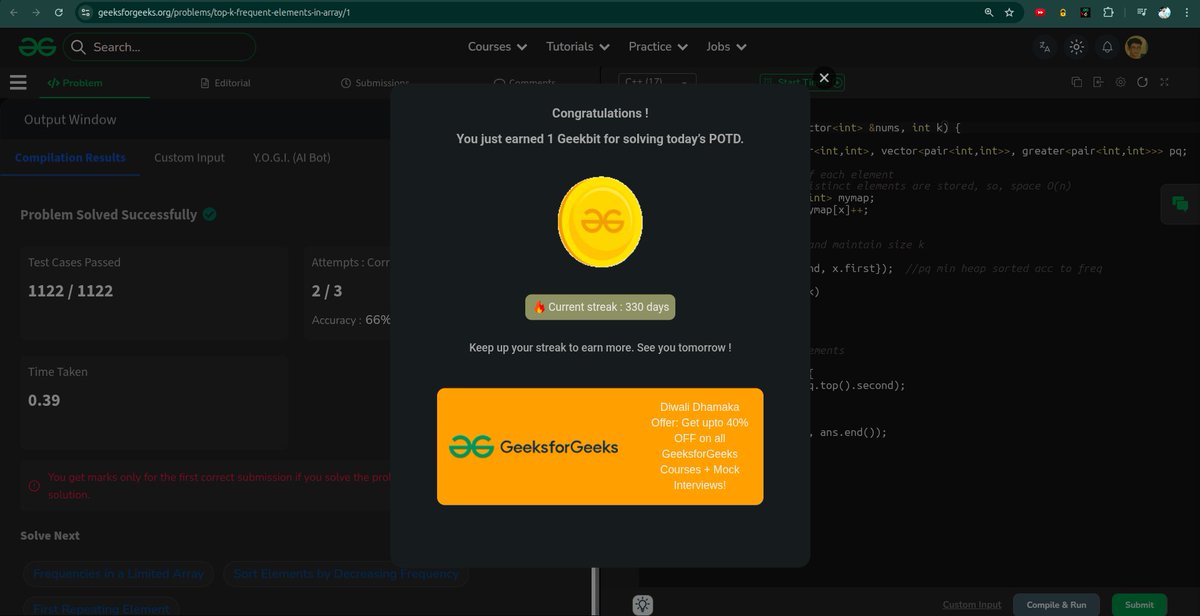Click the browser address bar URL
This screenshot has height=616, width=1200.
pyautogui.click(x=225, y=13)
